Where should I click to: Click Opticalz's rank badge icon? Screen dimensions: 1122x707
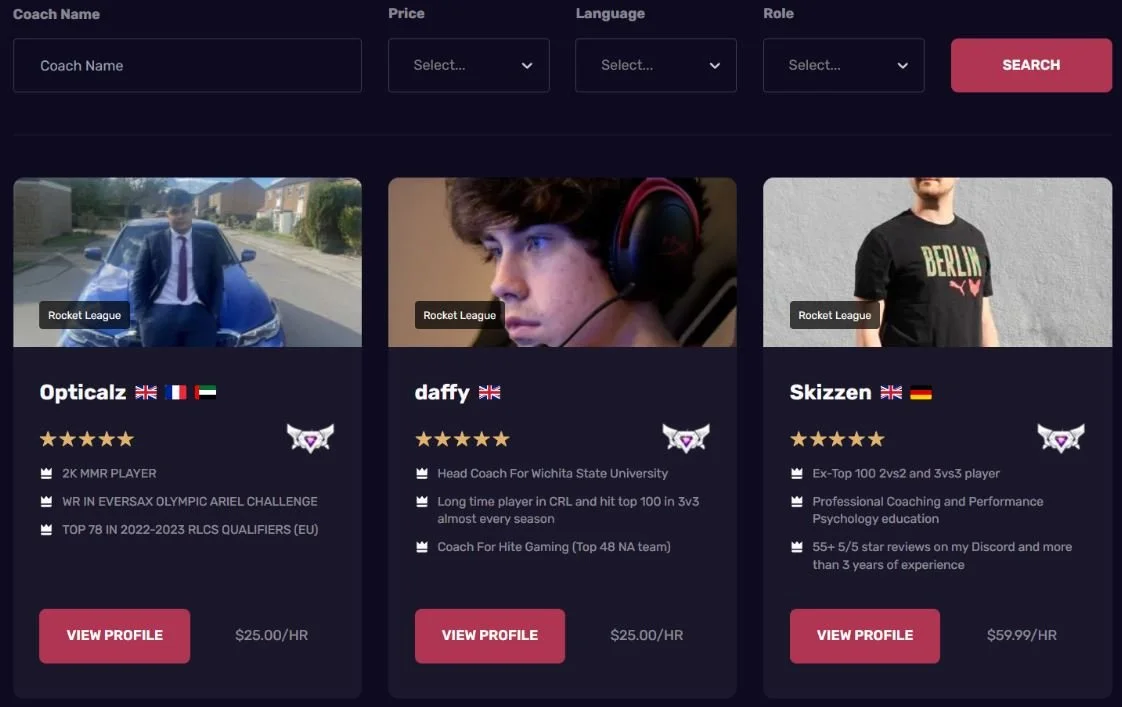point(310,438)
